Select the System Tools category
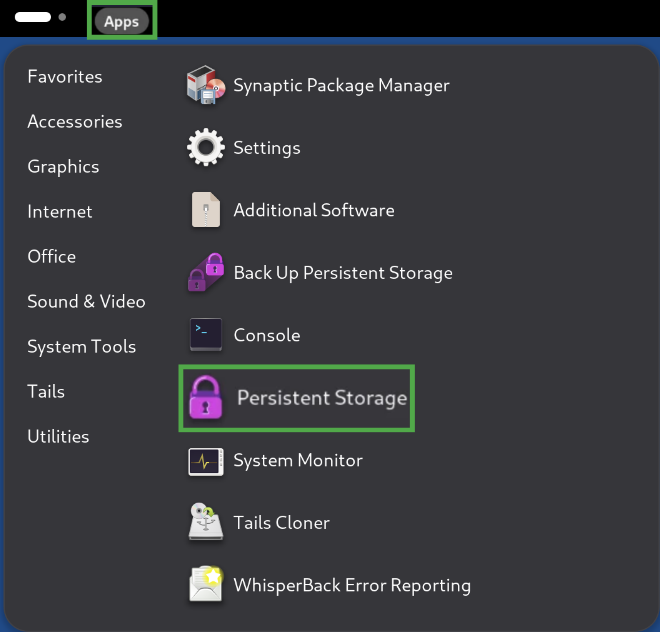The height and width of the screenshot is (632, 660). pos(82,347)
